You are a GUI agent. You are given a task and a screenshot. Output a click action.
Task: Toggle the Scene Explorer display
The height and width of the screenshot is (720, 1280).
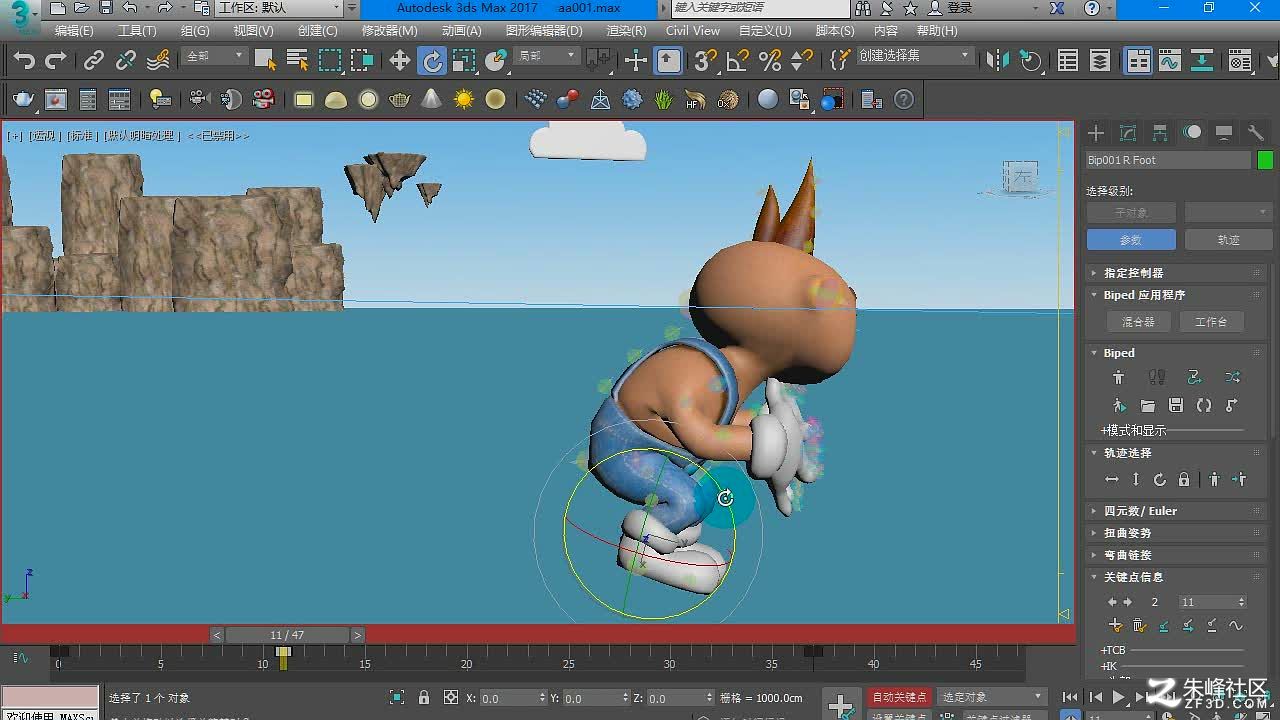[1068, 61]
